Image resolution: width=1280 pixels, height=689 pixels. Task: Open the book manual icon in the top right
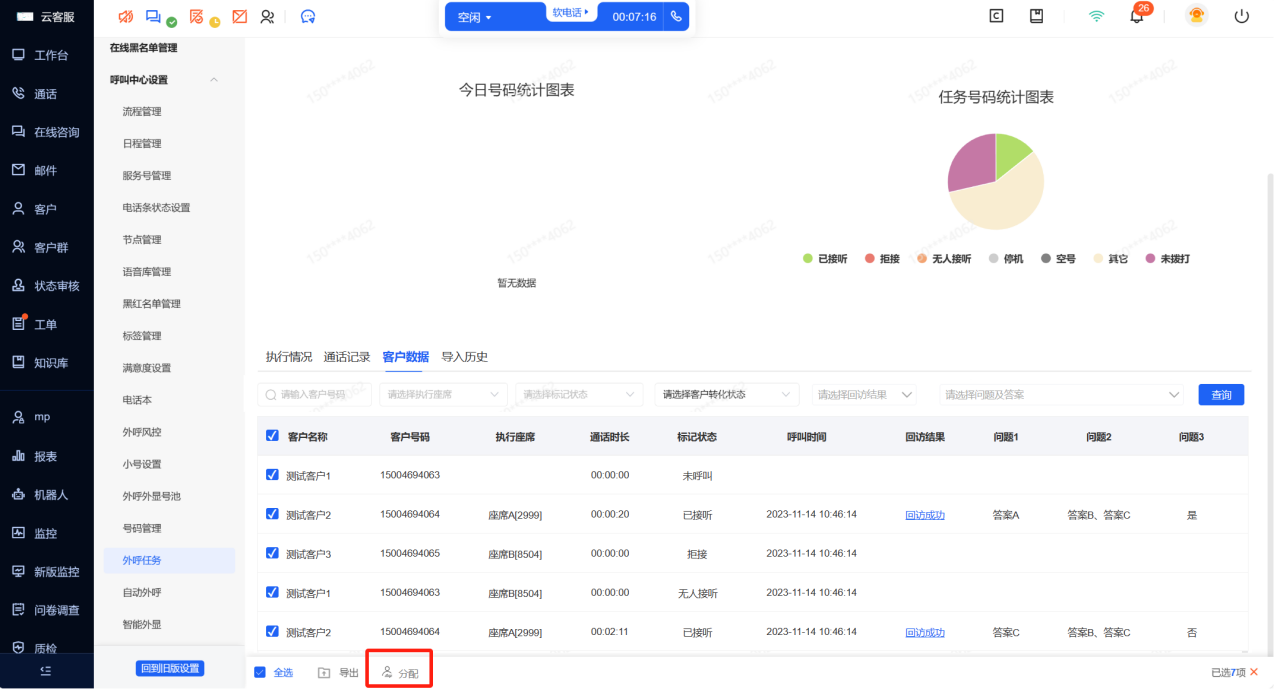(1037, 16)
